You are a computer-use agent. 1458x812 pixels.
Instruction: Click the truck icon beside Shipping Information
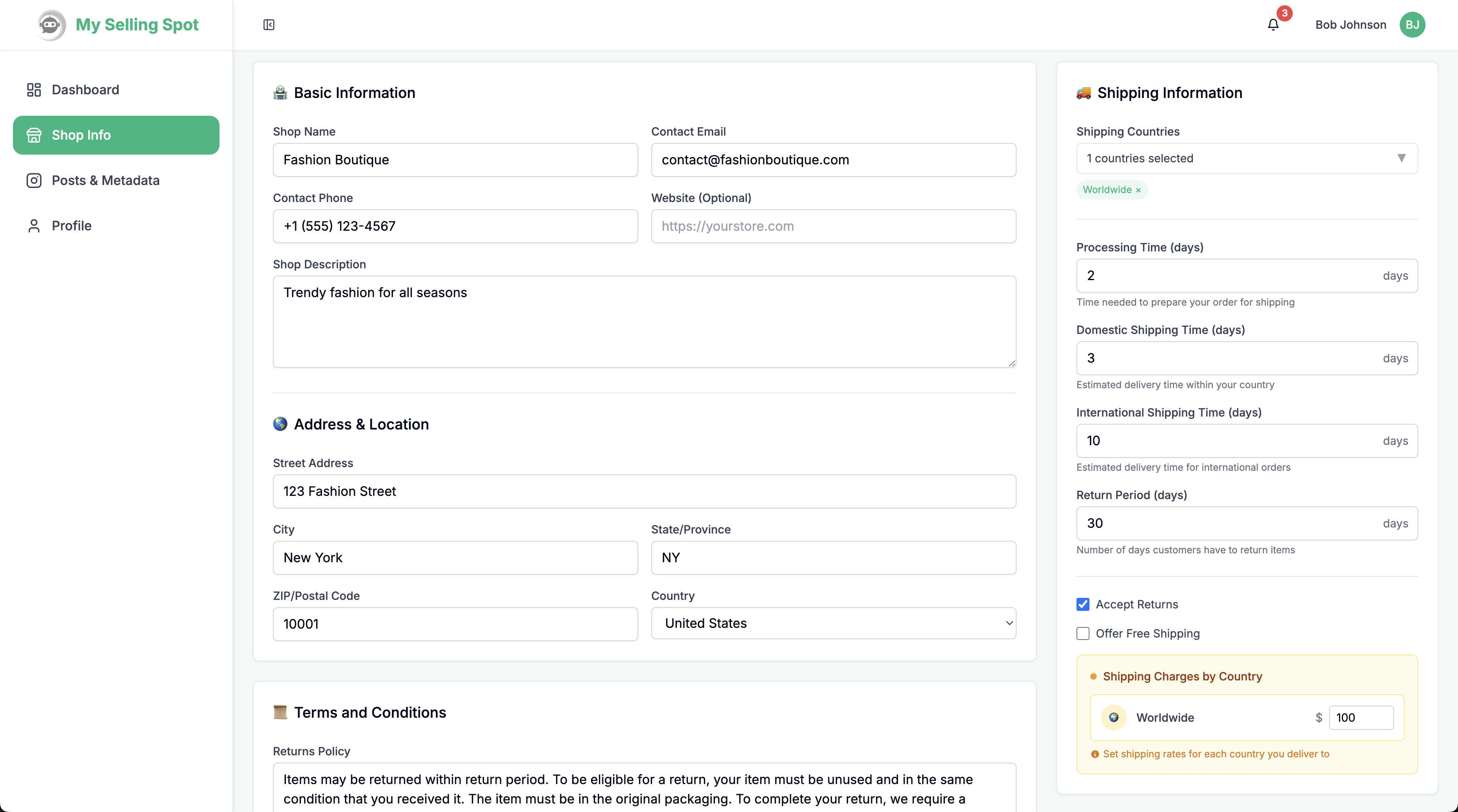(1084, 93)
